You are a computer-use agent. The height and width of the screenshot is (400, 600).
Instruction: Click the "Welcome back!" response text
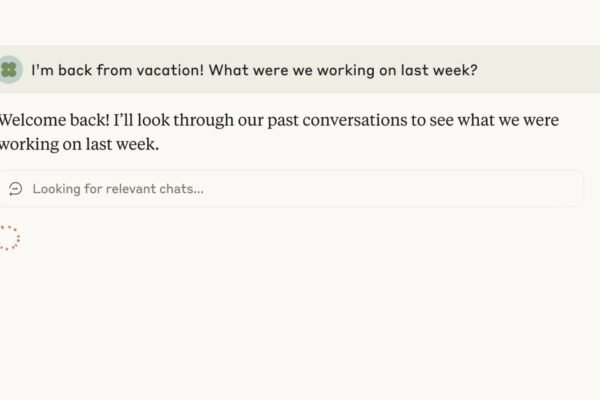(42, 120)
